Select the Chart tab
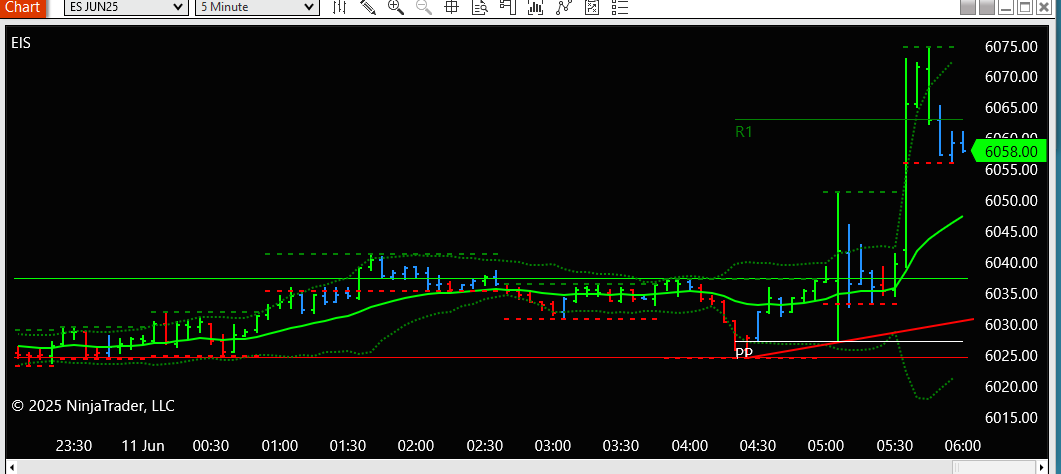 pyautogui.click(x=22, y=7)
